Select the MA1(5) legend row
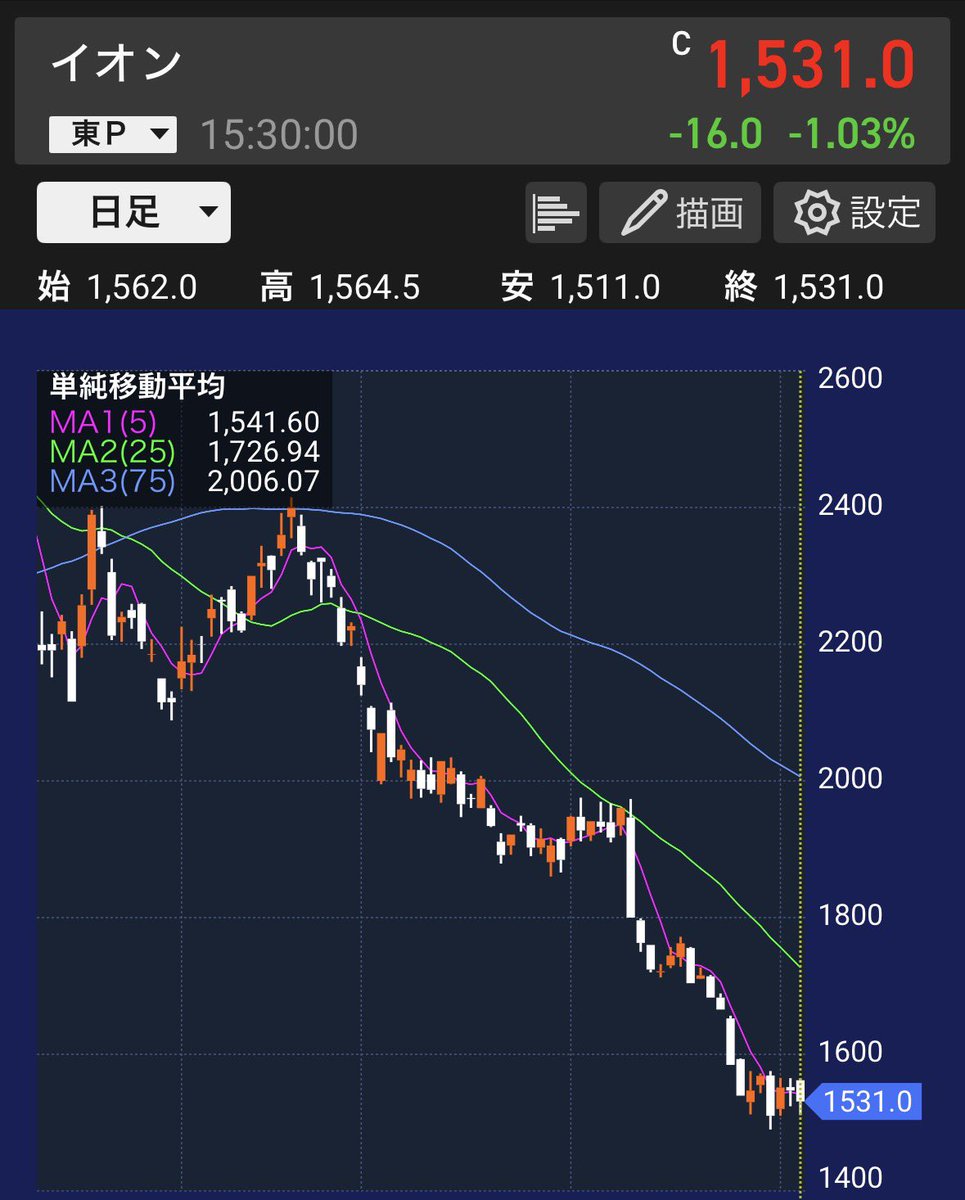The width and height of the screenshot is (965, 1200). [184, 421]
